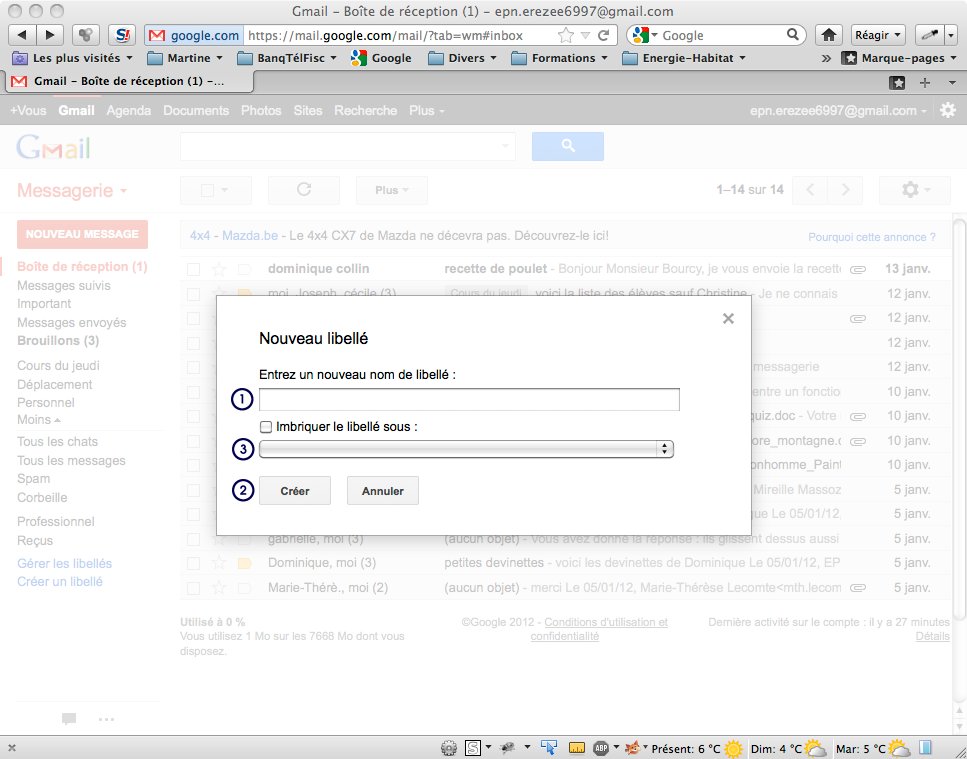The height and width of the screenshot is (759, 967).
Task: Click the eyedropper tool icon in the browser toolbar
Action: (930, 35)
